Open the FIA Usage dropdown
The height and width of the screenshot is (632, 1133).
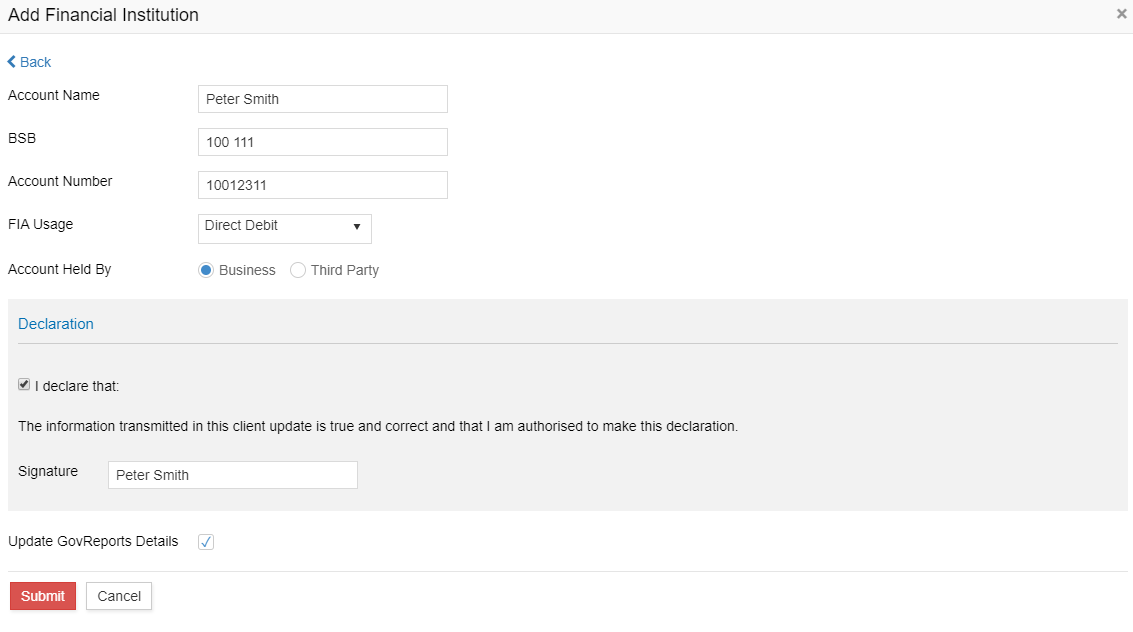(x=285, y=227)
